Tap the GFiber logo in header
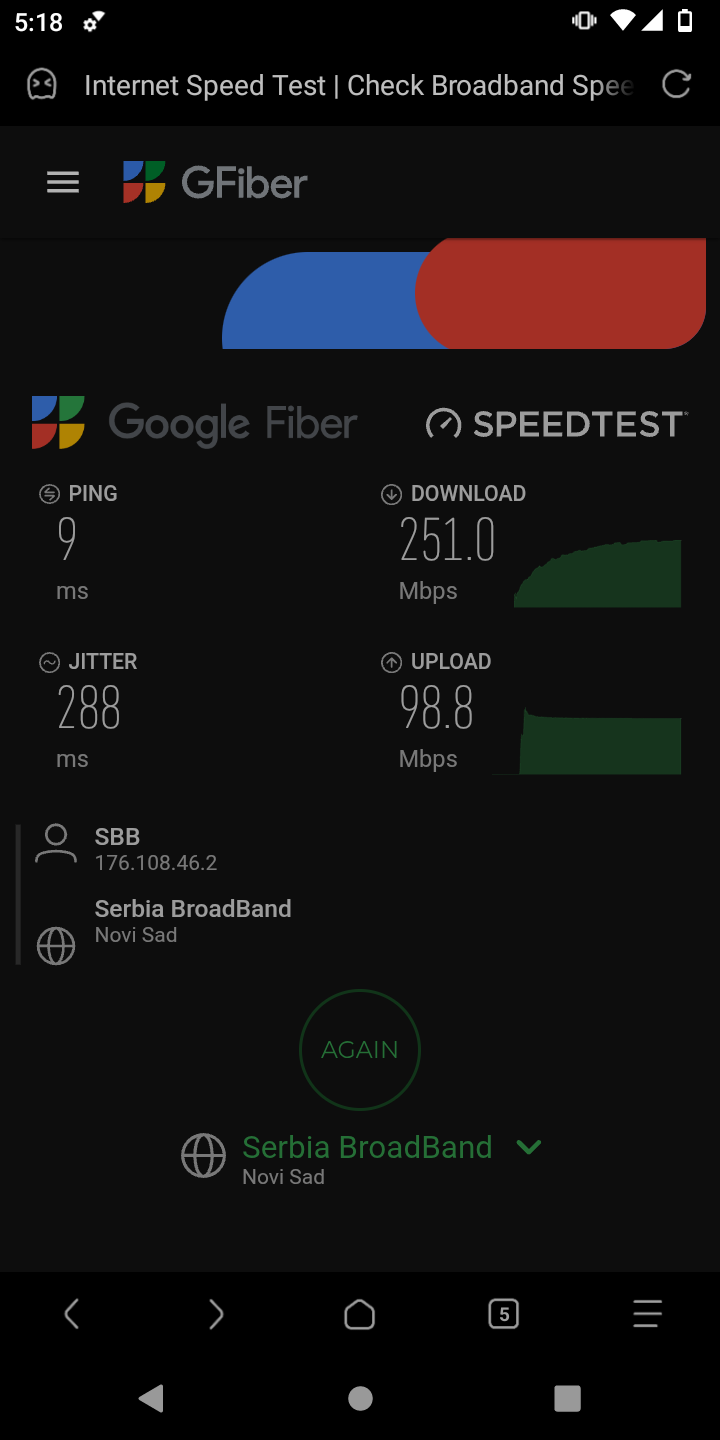The height and width of the screenshot is (1440, 720). [x=215, y=183]
